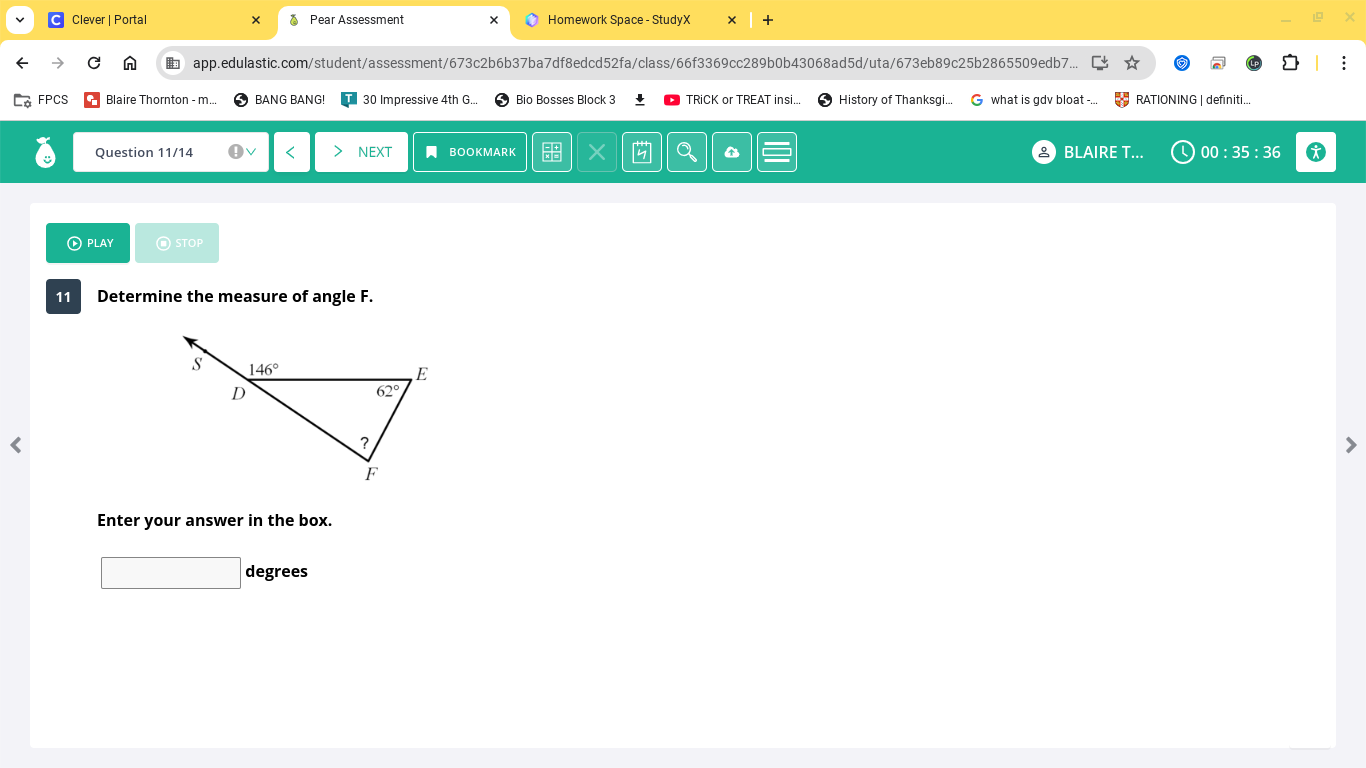Open the tab search chevron dropdown
The width and height of the screenshot is (1366, 768).
pos(19,20)
